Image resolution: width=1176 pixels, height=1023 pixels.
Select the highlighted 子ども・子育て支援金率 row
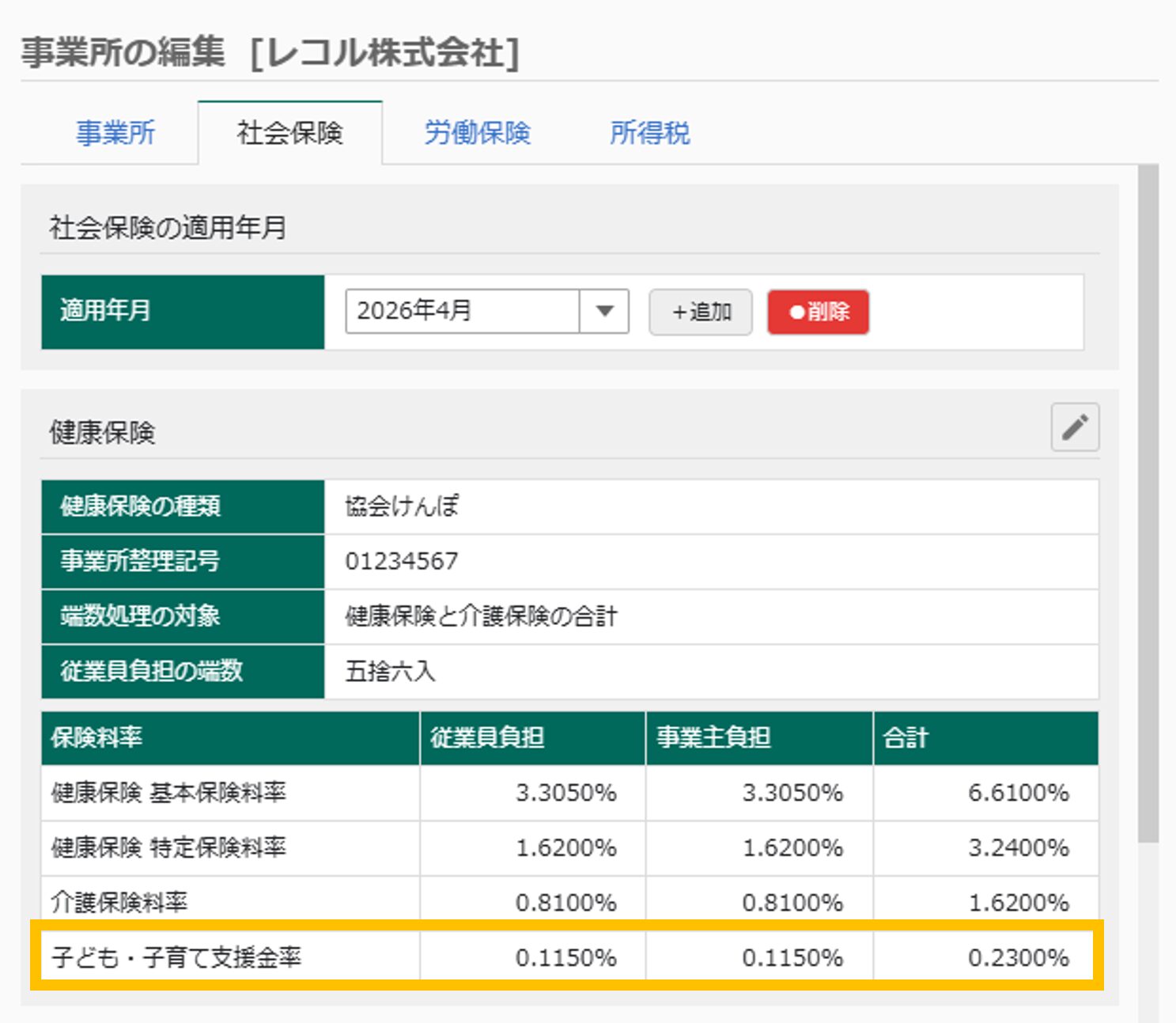[x=554, y=957]
